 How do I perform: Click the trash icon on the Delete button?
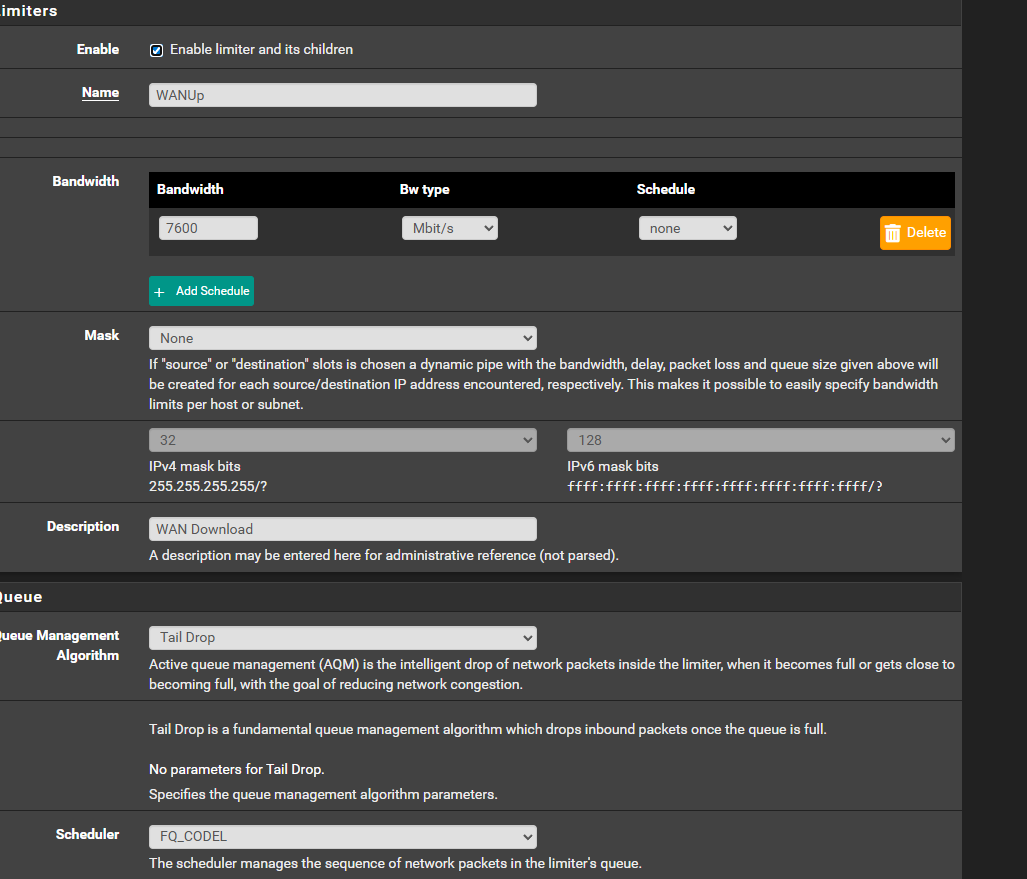(x=893, y=233)
